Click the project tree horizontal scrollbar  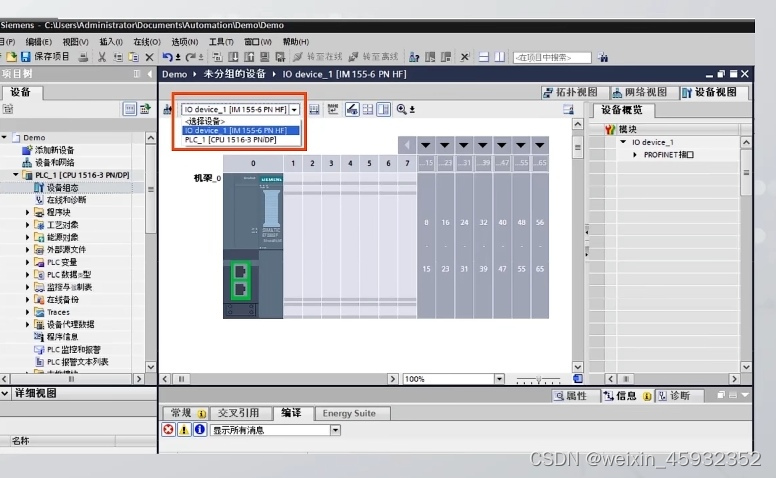(71, 379)
